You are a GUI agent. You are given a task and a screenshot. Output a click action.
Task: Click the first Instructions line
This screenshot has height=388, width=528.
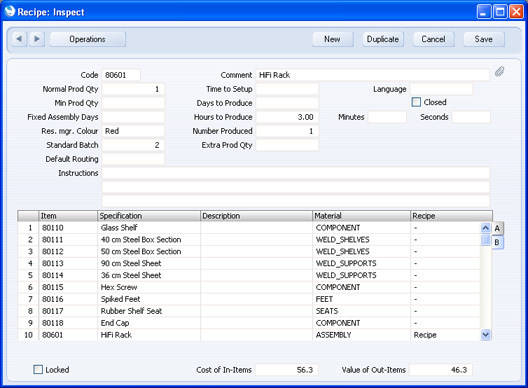pyautogui.click(x=296, y=173)
